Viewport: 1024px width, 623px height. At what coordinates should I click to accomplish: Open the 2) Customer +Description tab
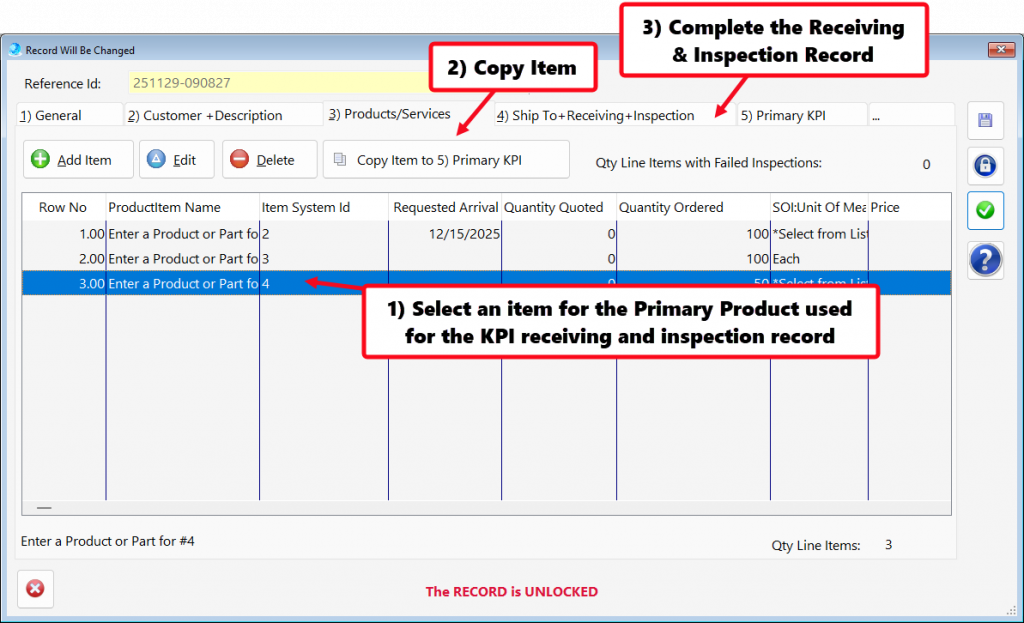coord(220,115)
